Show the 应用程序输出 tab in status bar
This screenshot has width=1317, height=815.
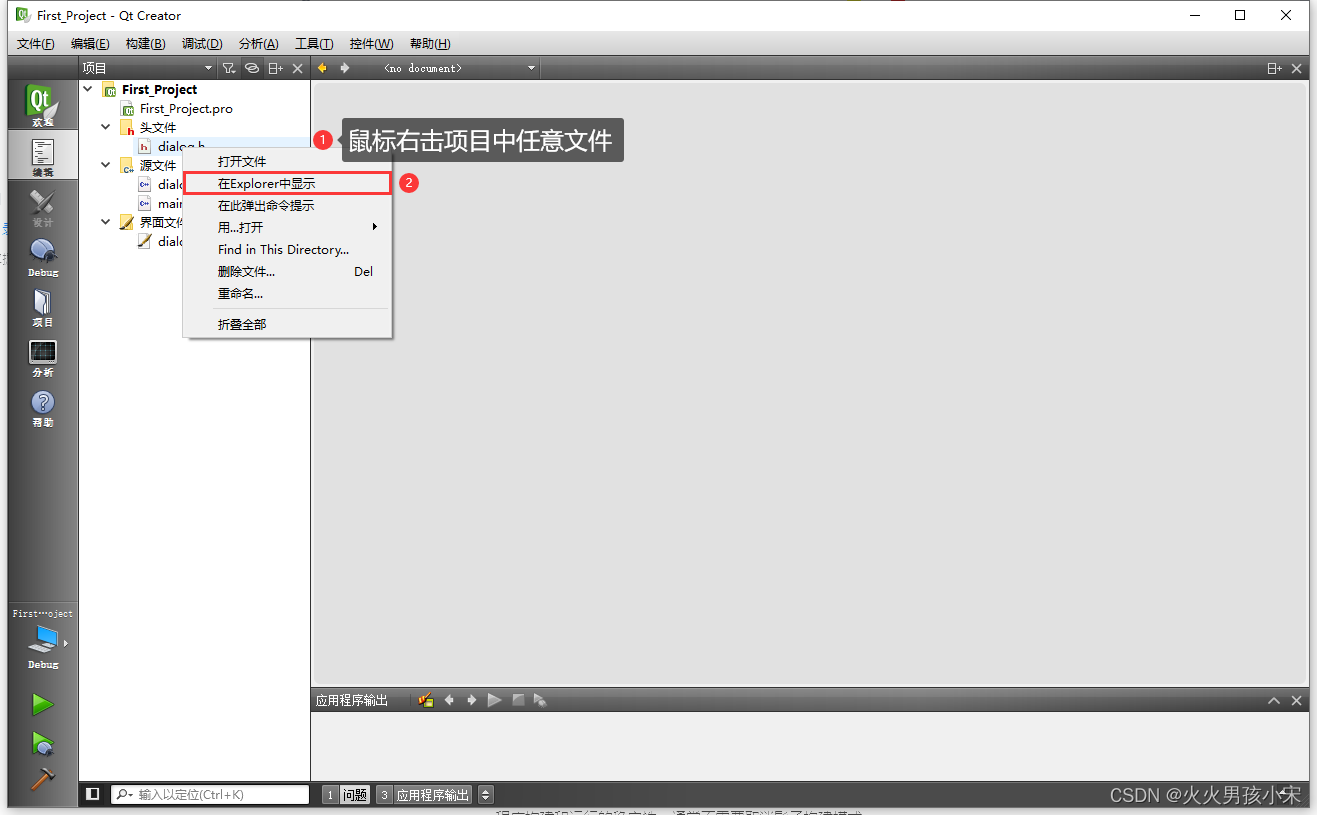pos(423,795)
